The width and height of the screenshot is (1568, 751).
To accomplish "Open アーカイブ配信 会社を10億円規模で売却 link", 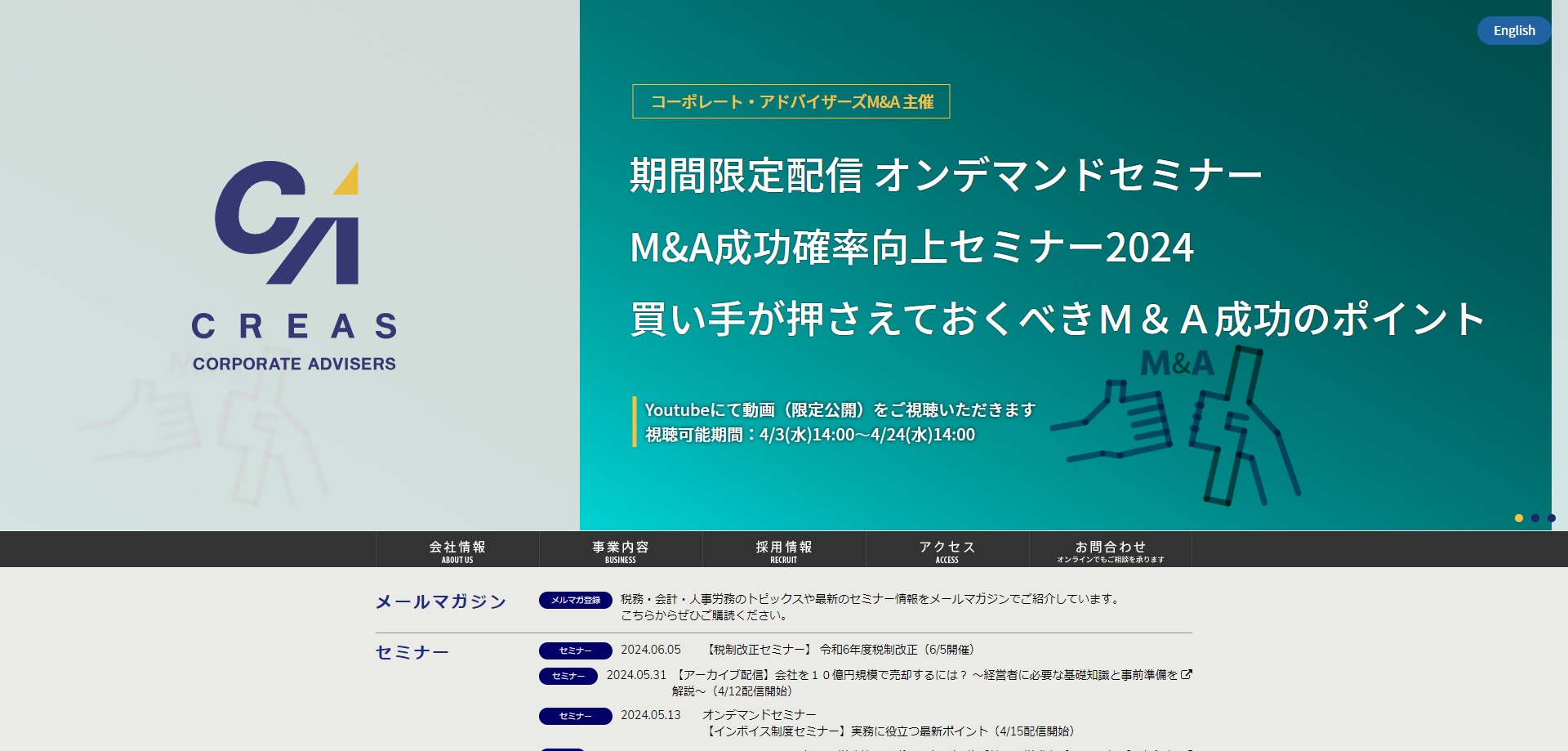I will point(926,683).
